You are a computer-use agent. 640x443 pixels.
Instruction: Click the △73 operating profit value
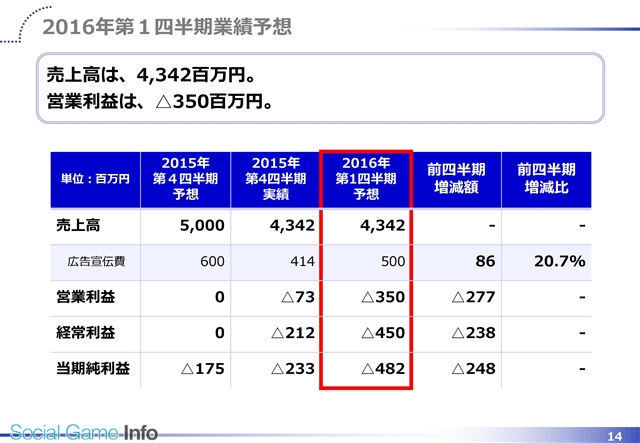(x=298, y=297)
